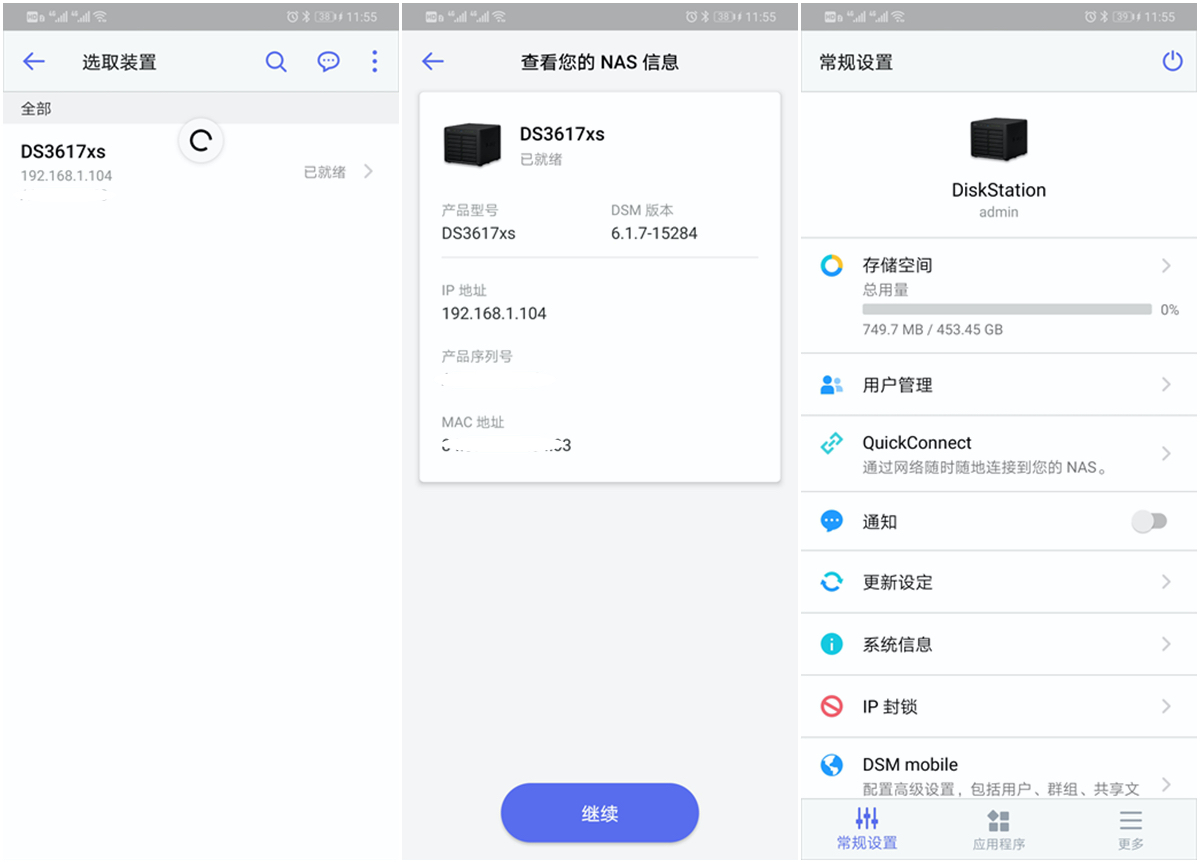Open the chat bubble icon in 选取装置 header
Viewport: 1200px width, 864px height.
click(328, 62)
